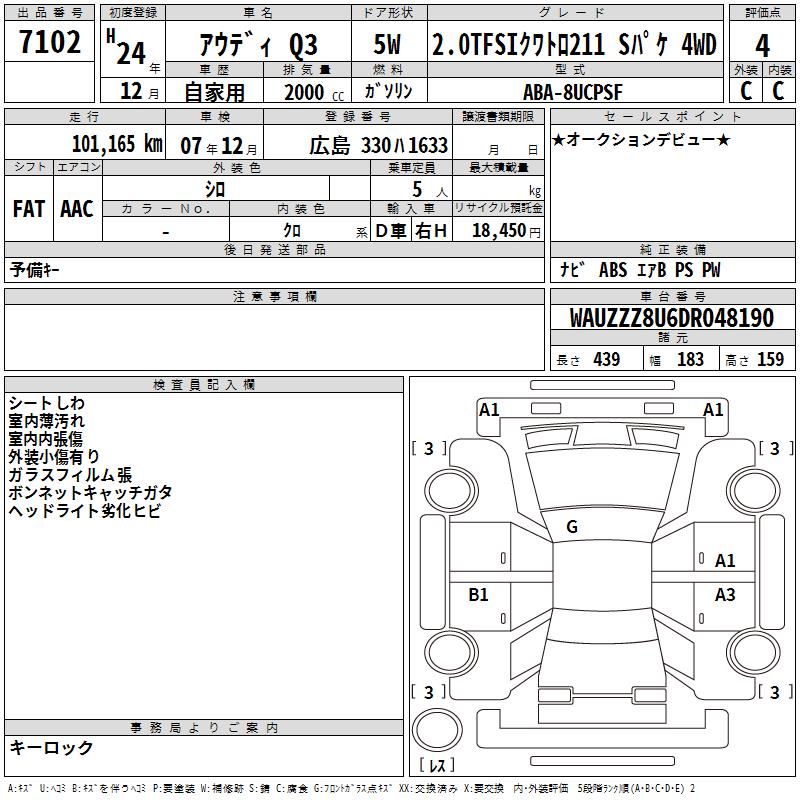Select chassis number WAUZZZ8U6DR048190
800x800 pixels.
tap(671, 318)
